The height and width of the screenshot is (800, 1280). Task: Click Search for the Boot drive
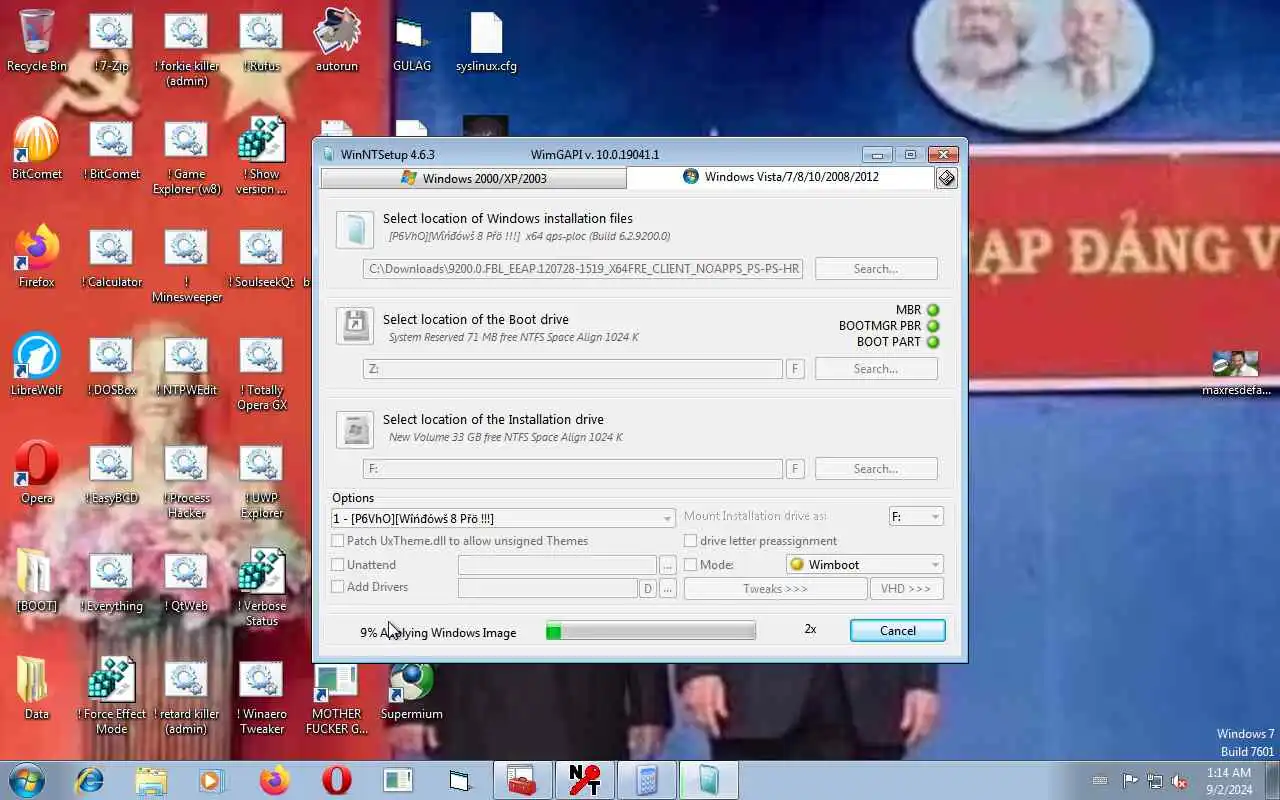[x=876, y=369]
